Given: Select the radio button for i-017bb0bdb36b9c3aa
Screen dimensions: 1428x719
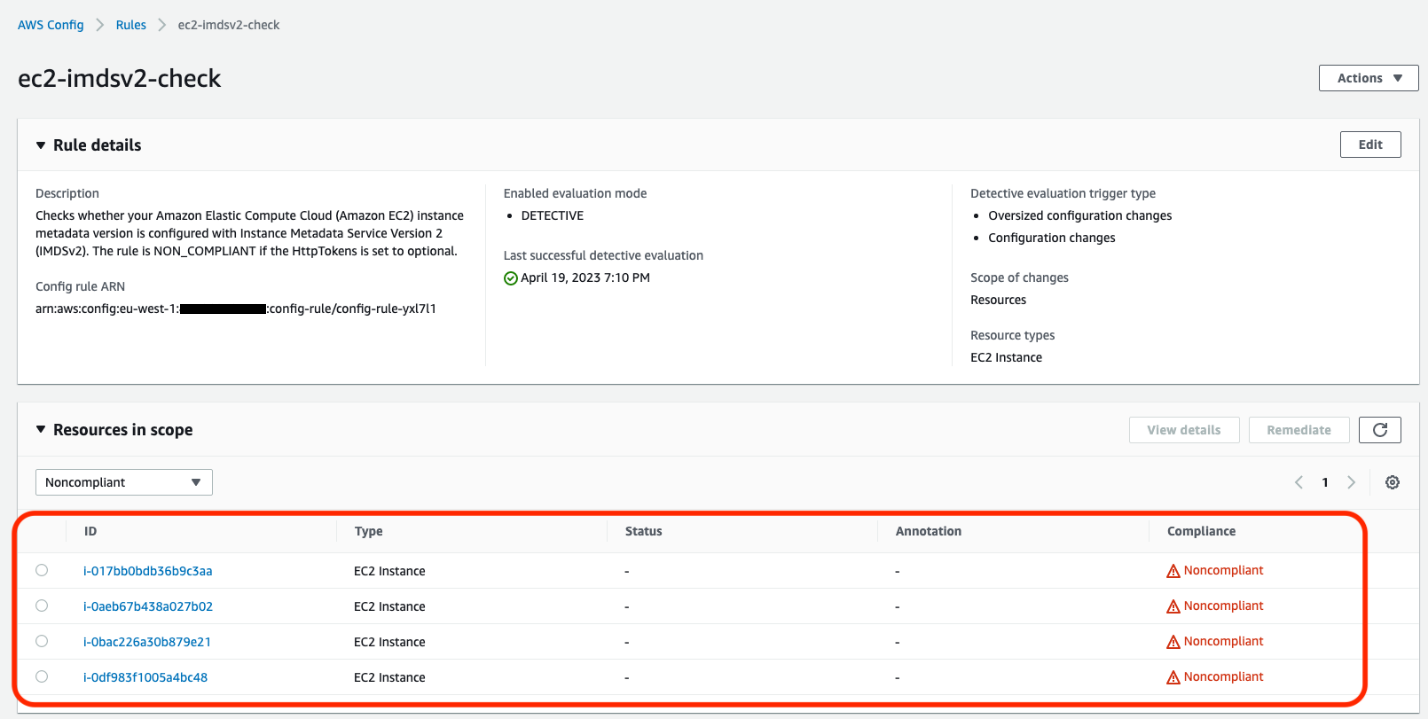Looking at the screenshot, I should [x=41, y=570].
